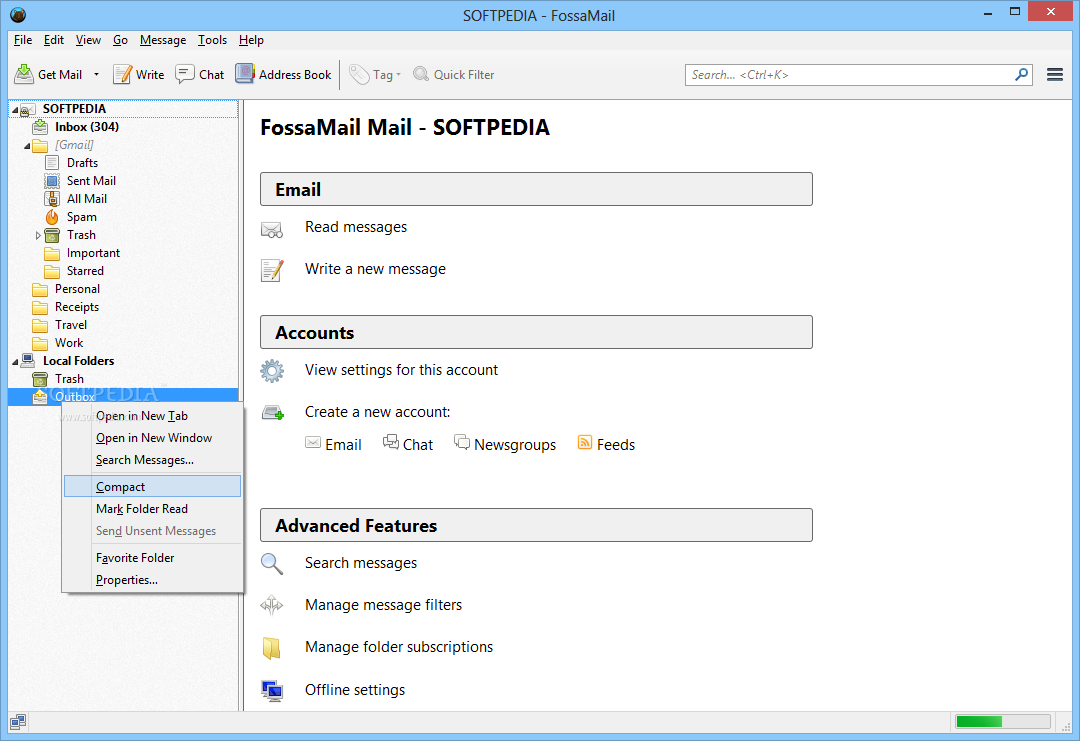Click the global search input field

tap(849, 74)
